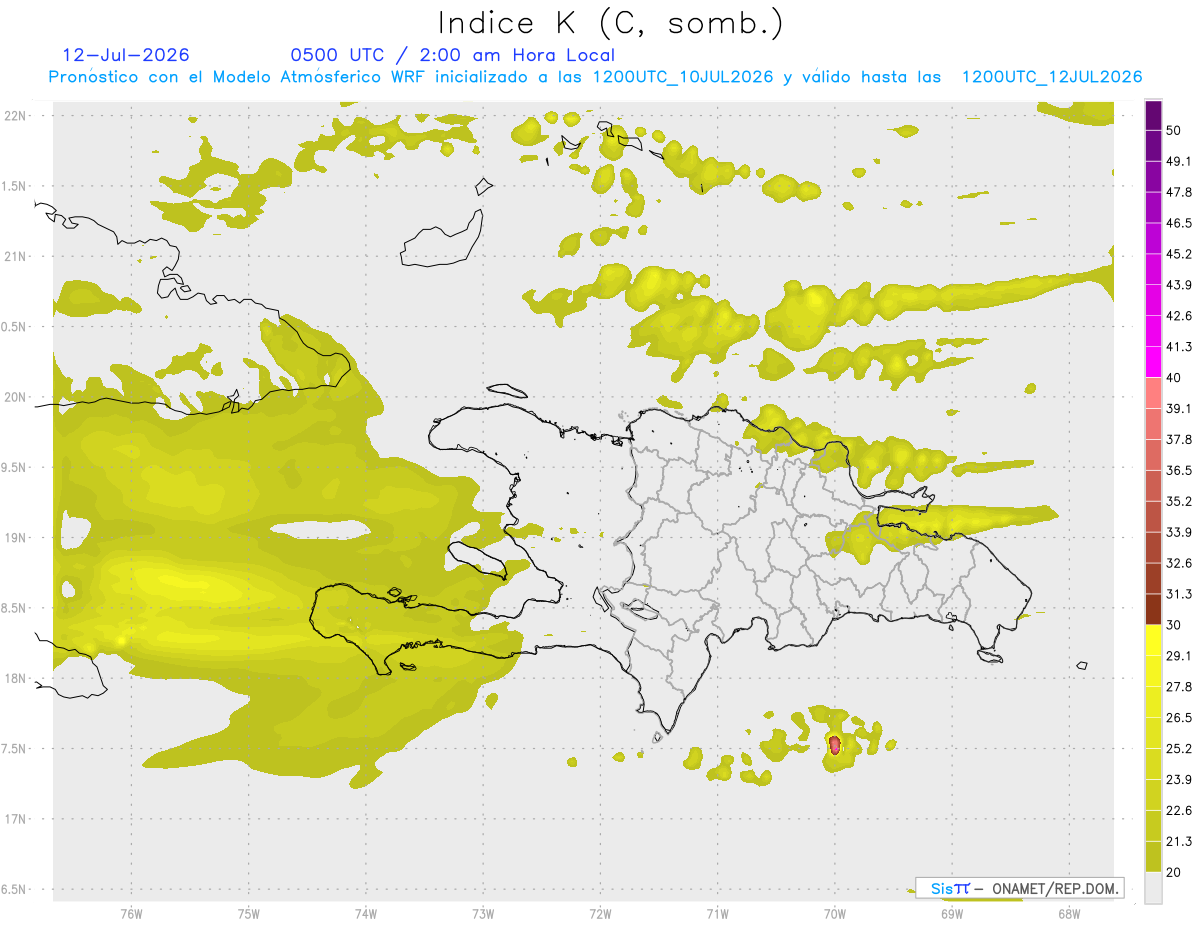This screenshot has width=1200, height=927.
Task: Click the 72W longitude axis label
Action: point(600,913)
